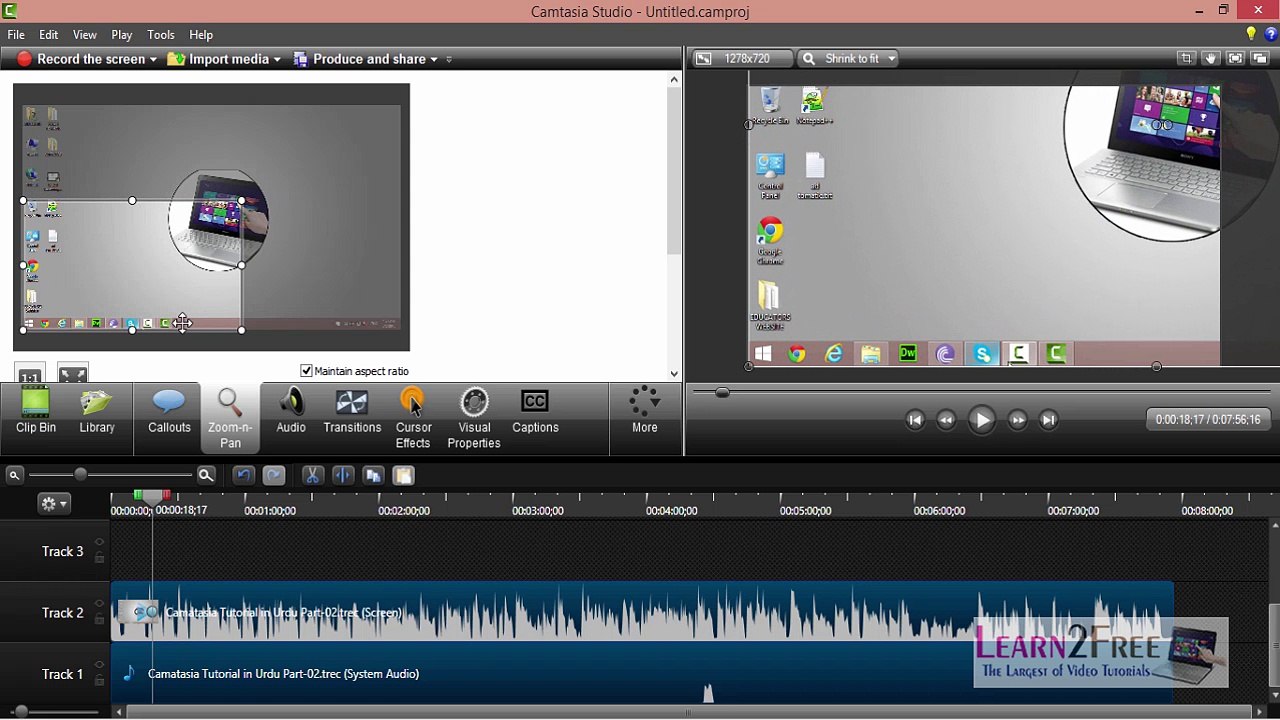Click the help question mark icon
This screenshot has width=1280, height=720.
pos(1271,35)
